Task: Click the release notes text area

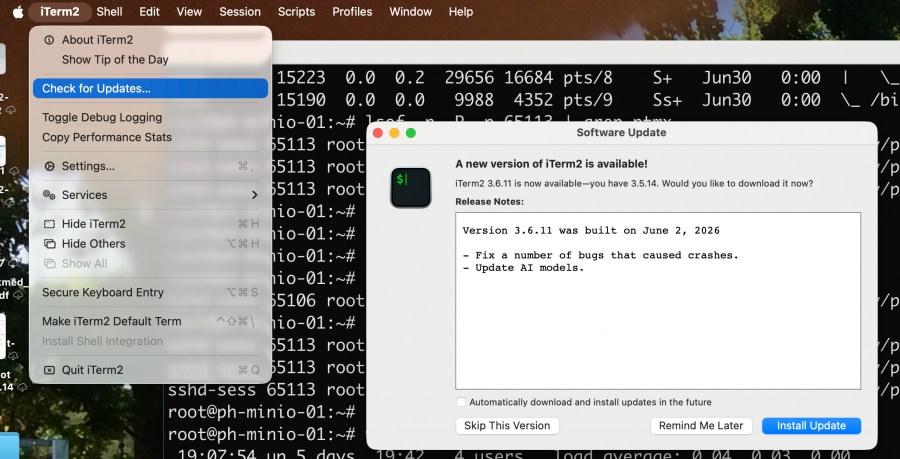Action: [x=658, y=301]
